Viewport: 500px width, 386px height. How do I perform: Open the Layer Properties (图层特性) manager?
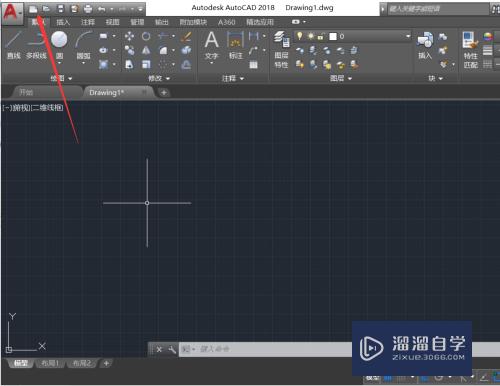point(281,49)
